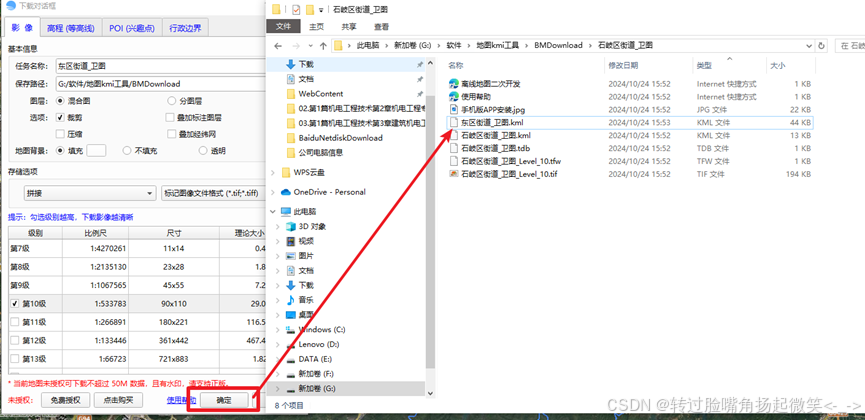Image resolution: width=865 pixels, height=420 pixels.
Task: Open the 主页 ribbon tab in Explorer
Action: point(317,26)
